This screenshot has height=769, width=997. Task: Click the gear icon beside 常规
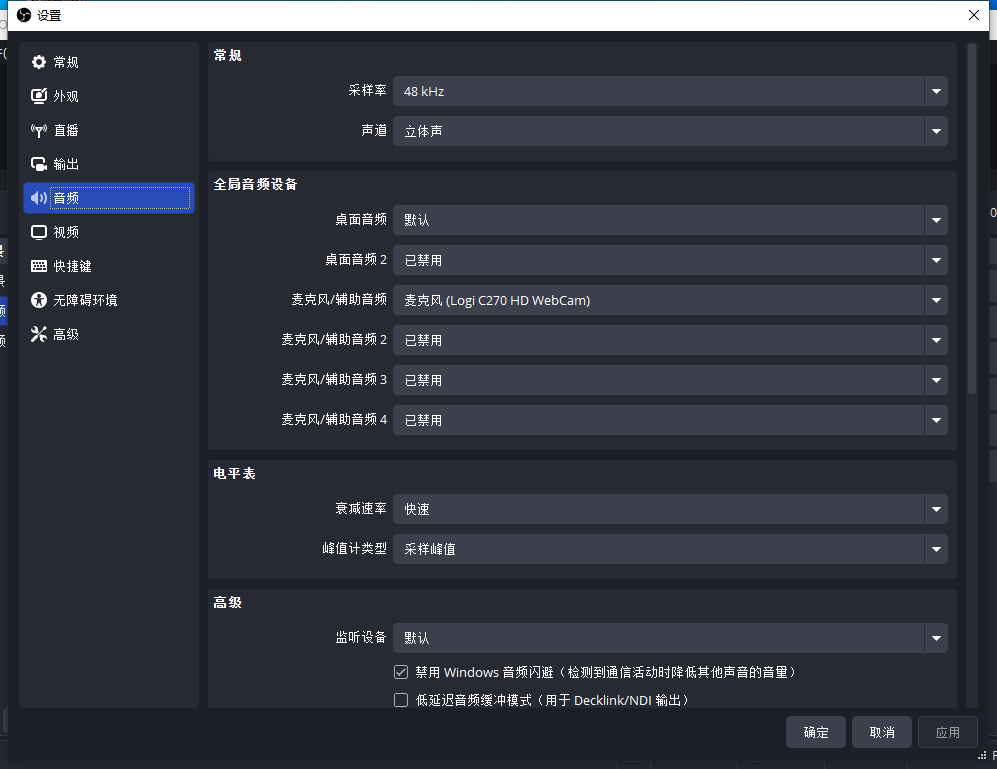(39, 62)
